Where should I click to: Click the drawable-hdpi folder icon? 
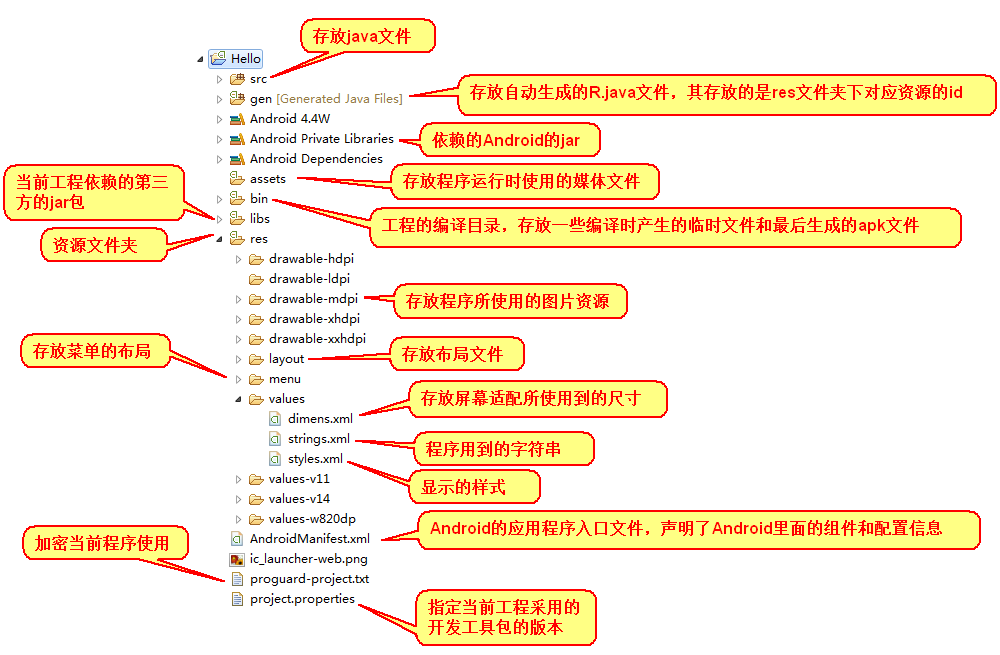(256, 259)
